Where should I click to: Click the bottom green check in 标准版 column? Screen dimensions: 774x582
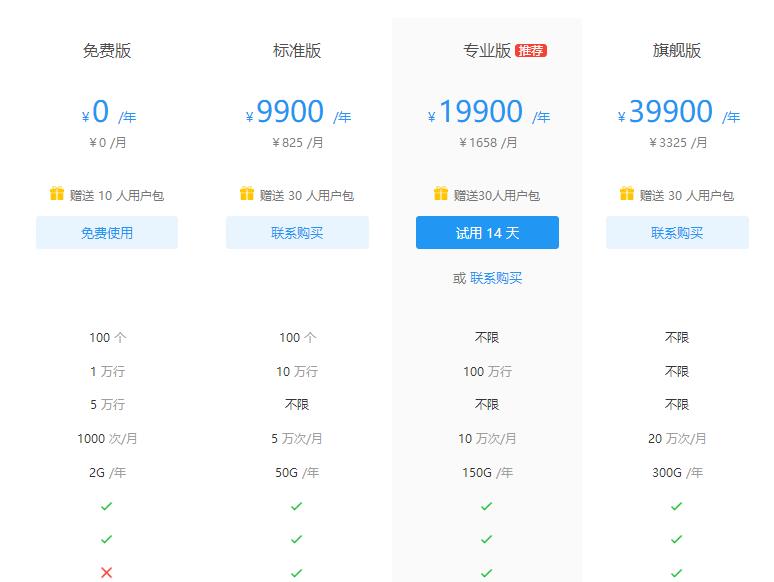click(x=297, y=573)
